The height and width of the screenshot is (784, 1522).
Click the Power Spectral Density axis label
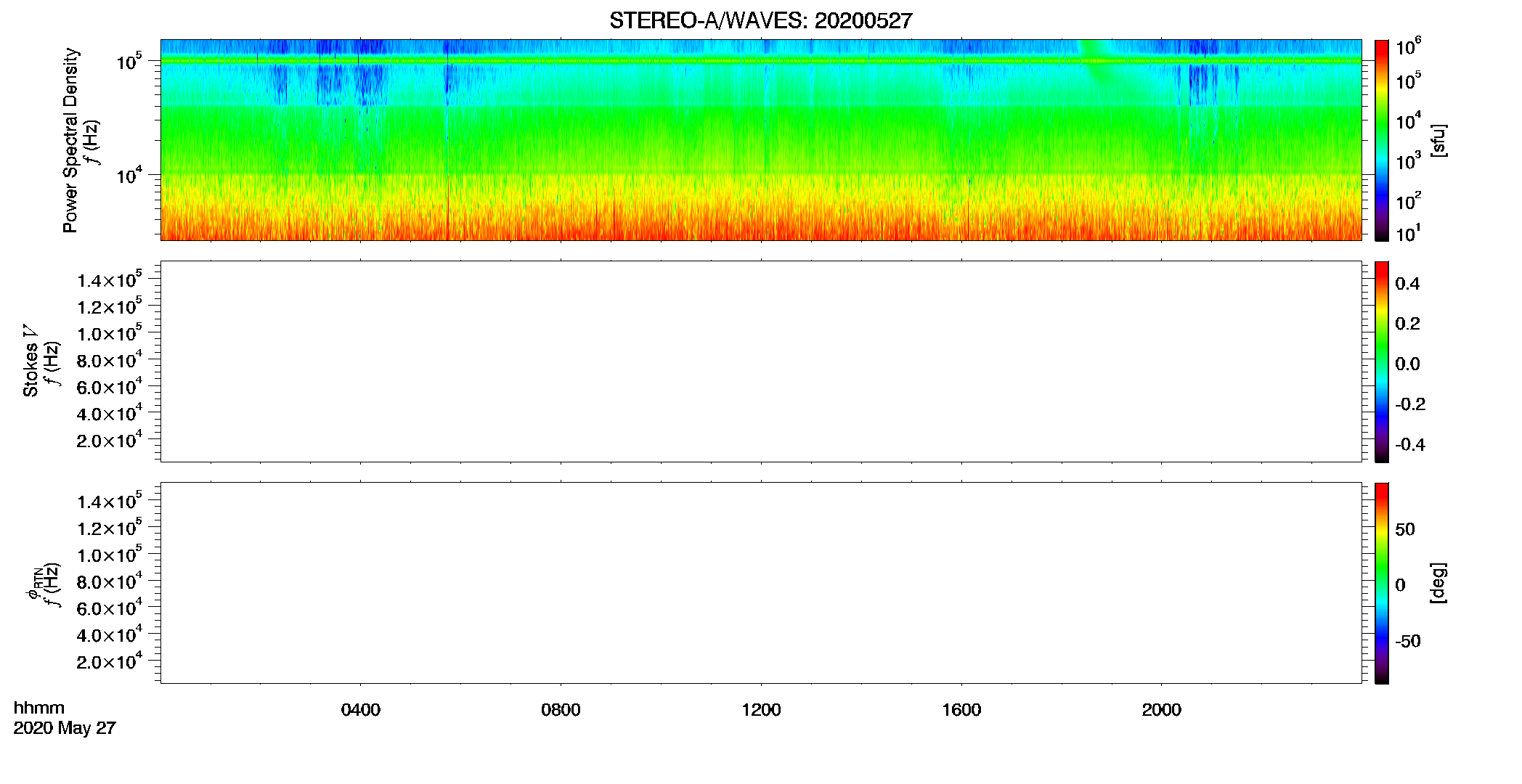point(70,140)
